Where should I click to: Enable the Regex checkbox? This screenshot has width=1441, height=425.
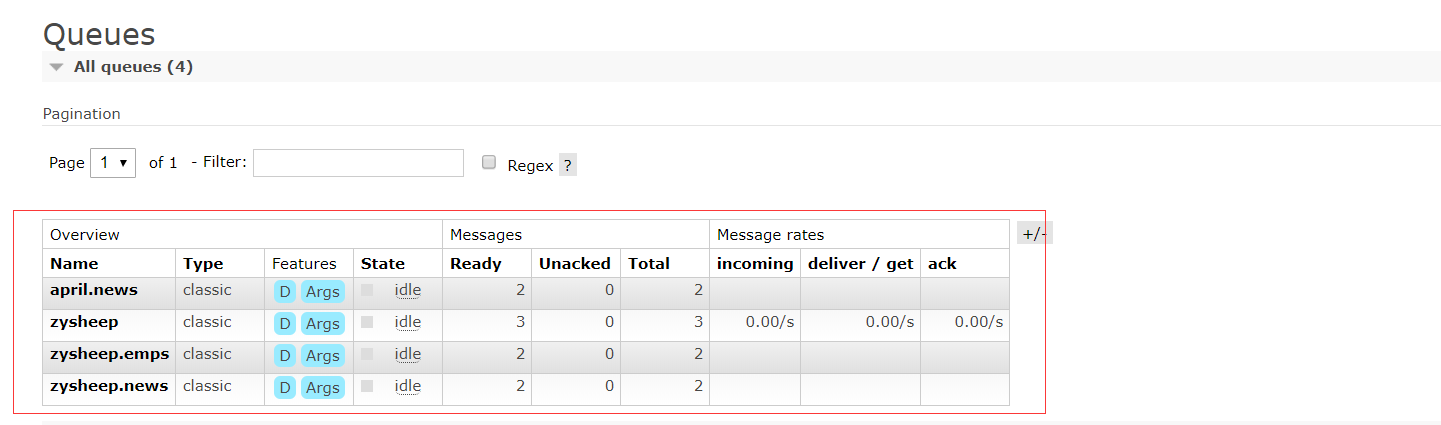(x=489, y=163)
